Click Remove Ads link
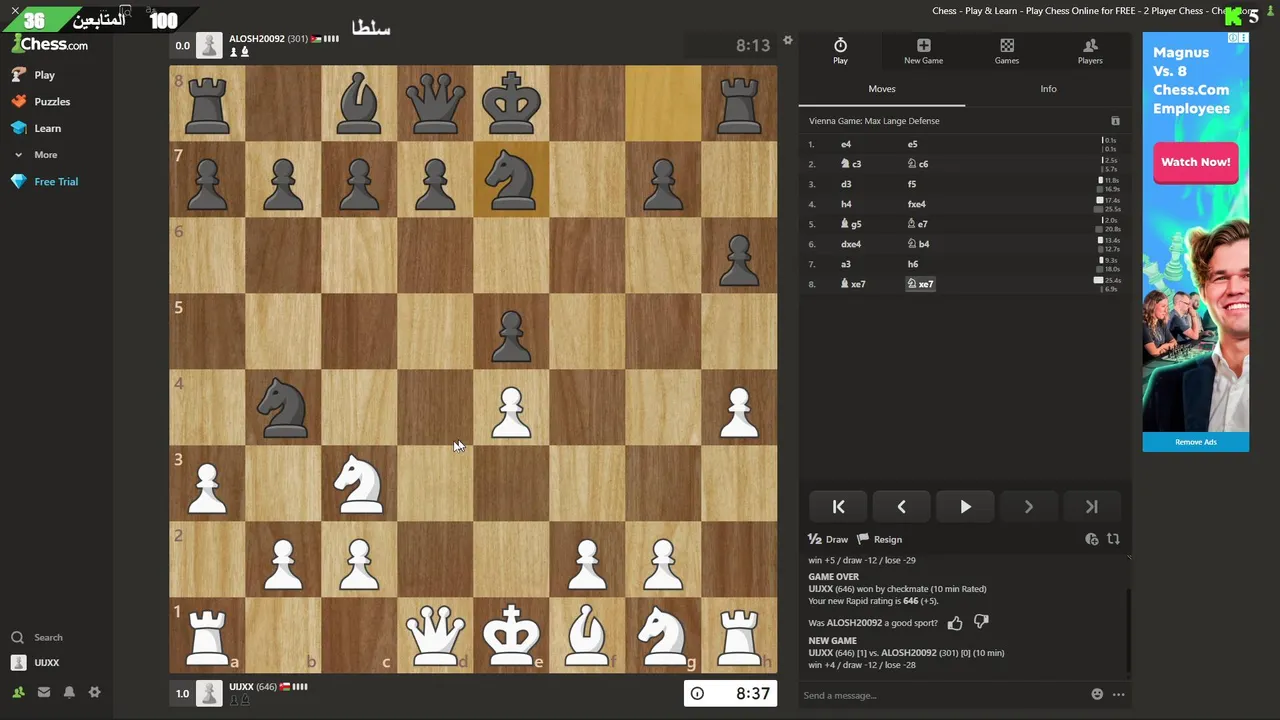Viewport: 1280px width, 720px height. click(x=1195, y=442)
